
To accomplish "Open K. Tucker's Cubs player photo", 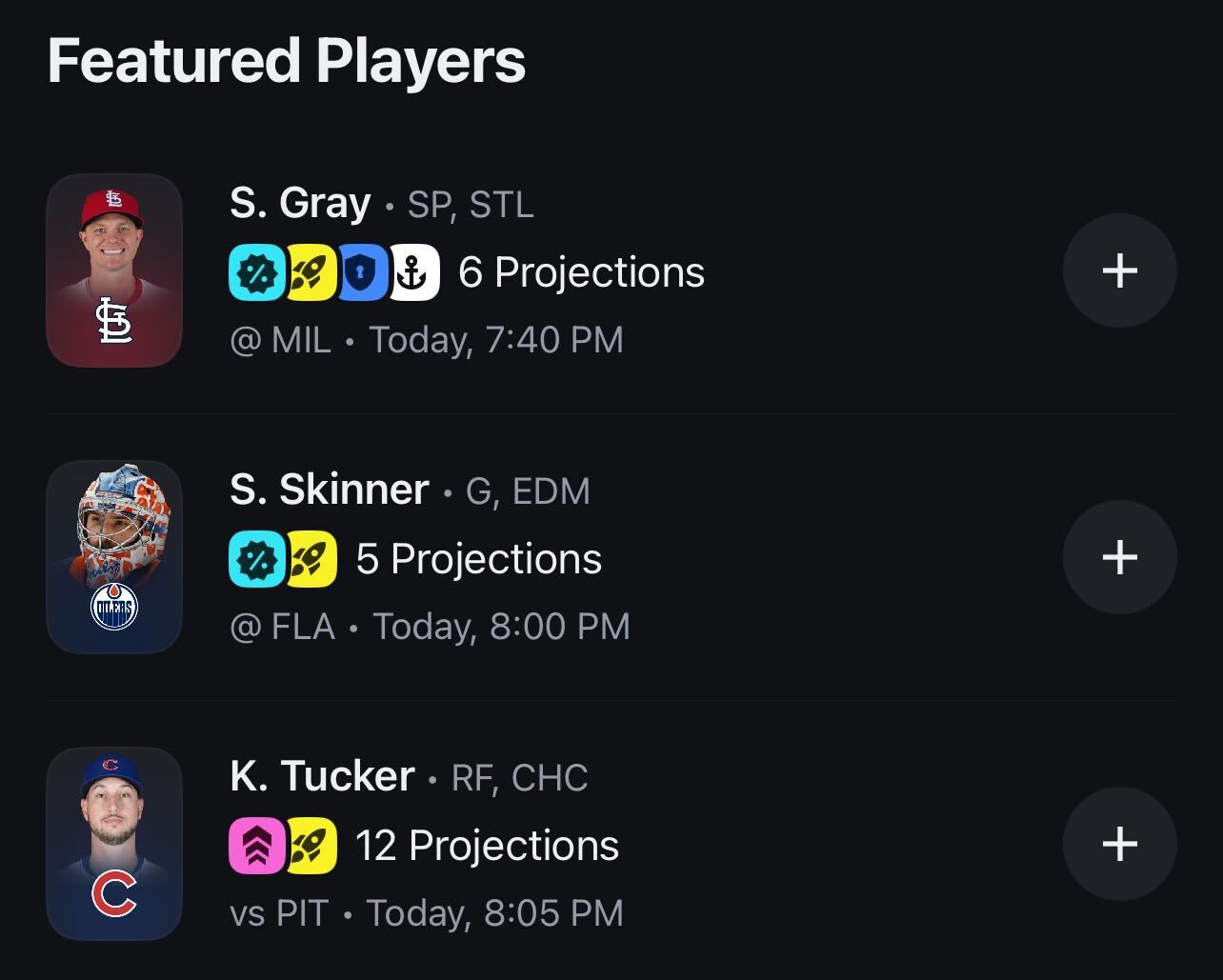I will [114, 844].
